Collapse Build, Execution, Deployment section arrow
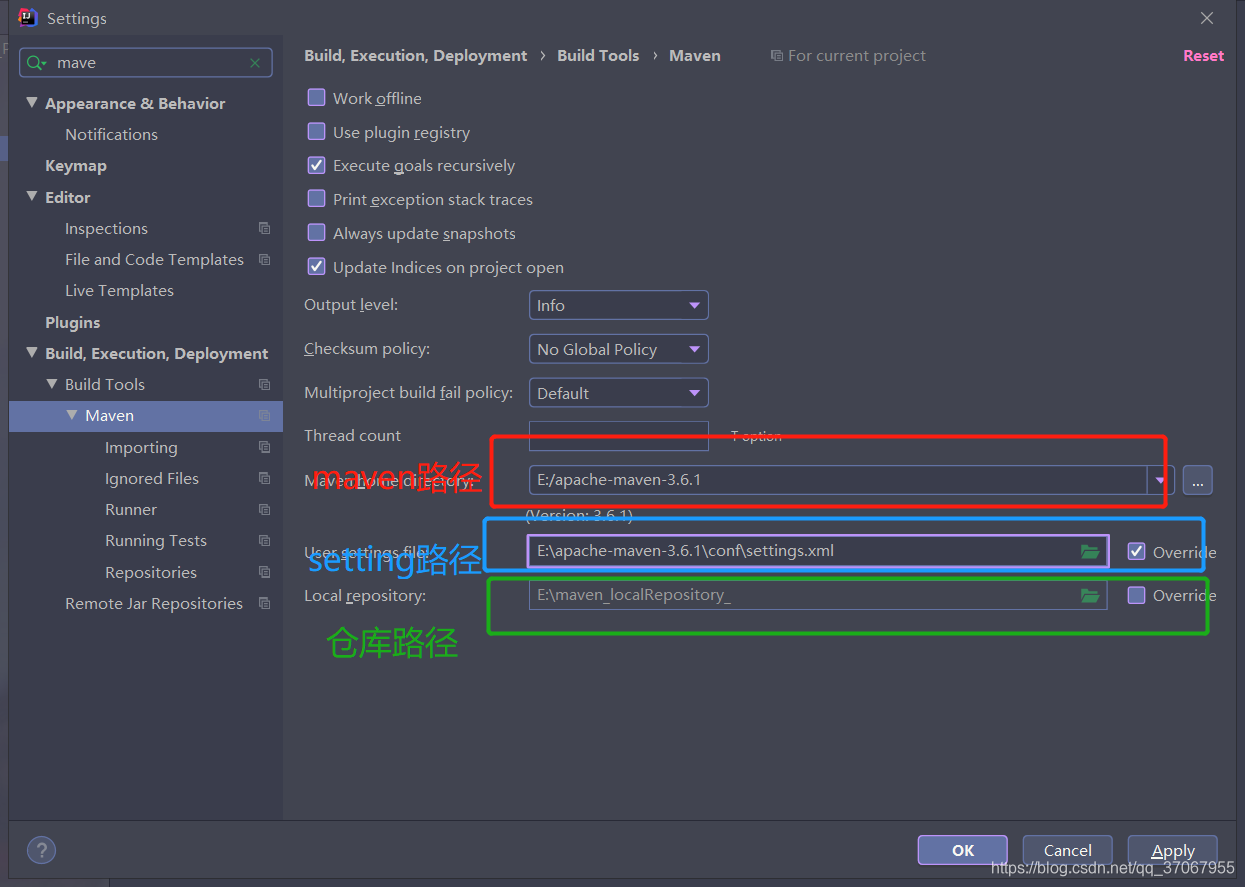 (32, 353)
